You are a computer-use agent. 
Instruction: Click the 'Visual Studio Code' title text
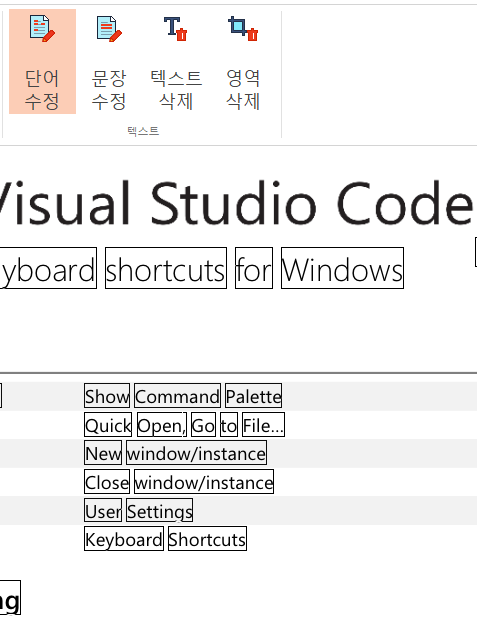tap(237, 203)
